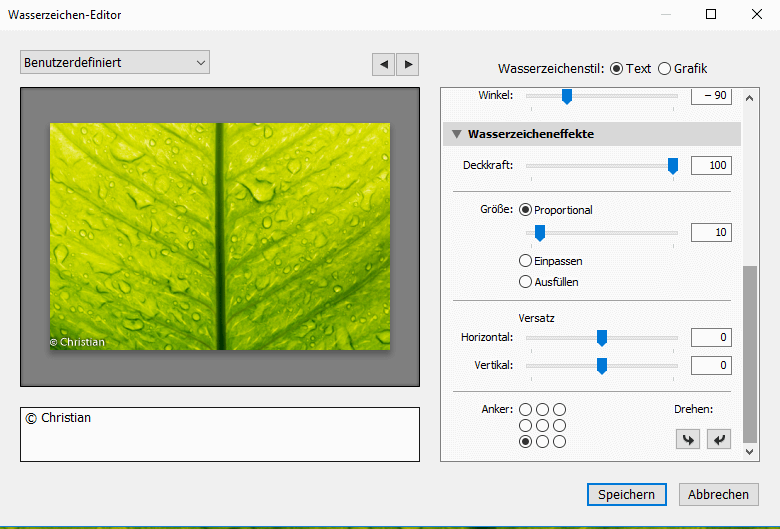Click the Vertikal offset value field

coord(711,365)
